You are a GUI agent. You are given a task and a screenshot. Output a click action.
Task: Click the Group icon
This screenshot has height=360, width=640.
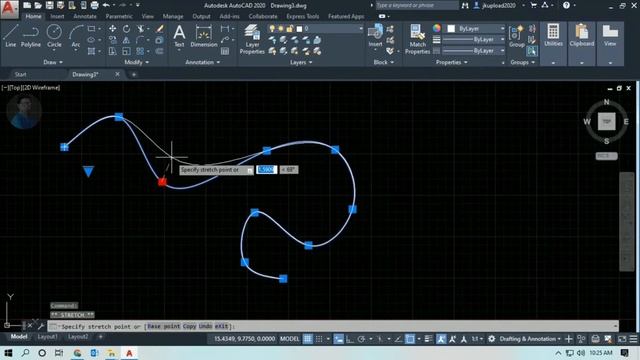pos(517,36)
